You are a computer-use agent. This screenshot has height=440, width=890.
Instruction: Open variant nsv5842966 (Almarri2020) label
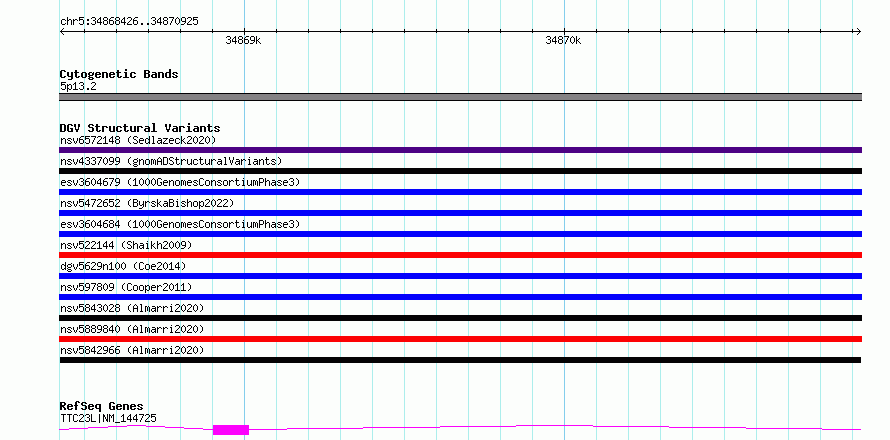[x=132, y=350]
